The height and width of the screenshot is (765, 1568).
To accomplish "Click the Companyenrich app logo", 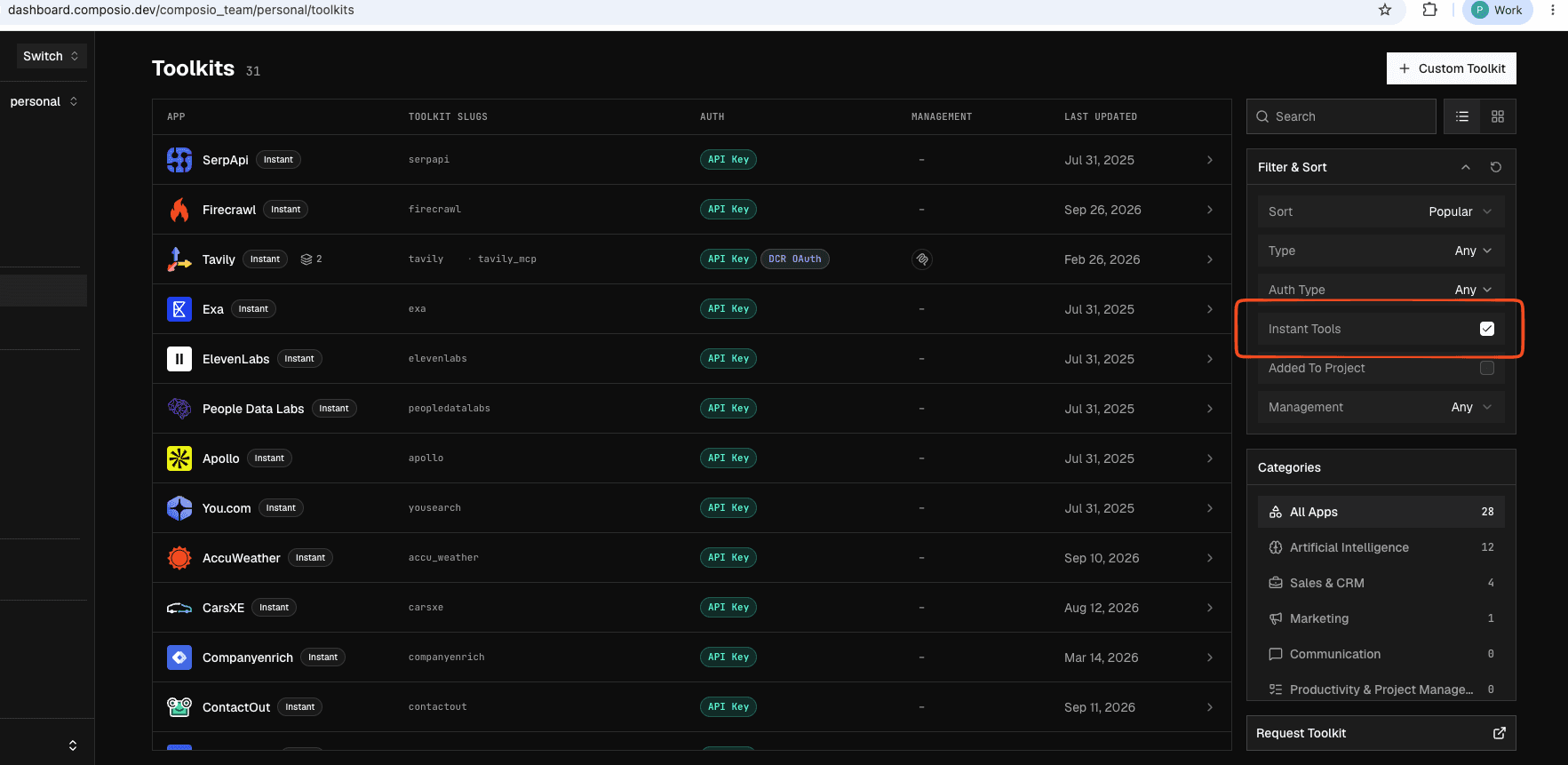I will pos(179,657).
